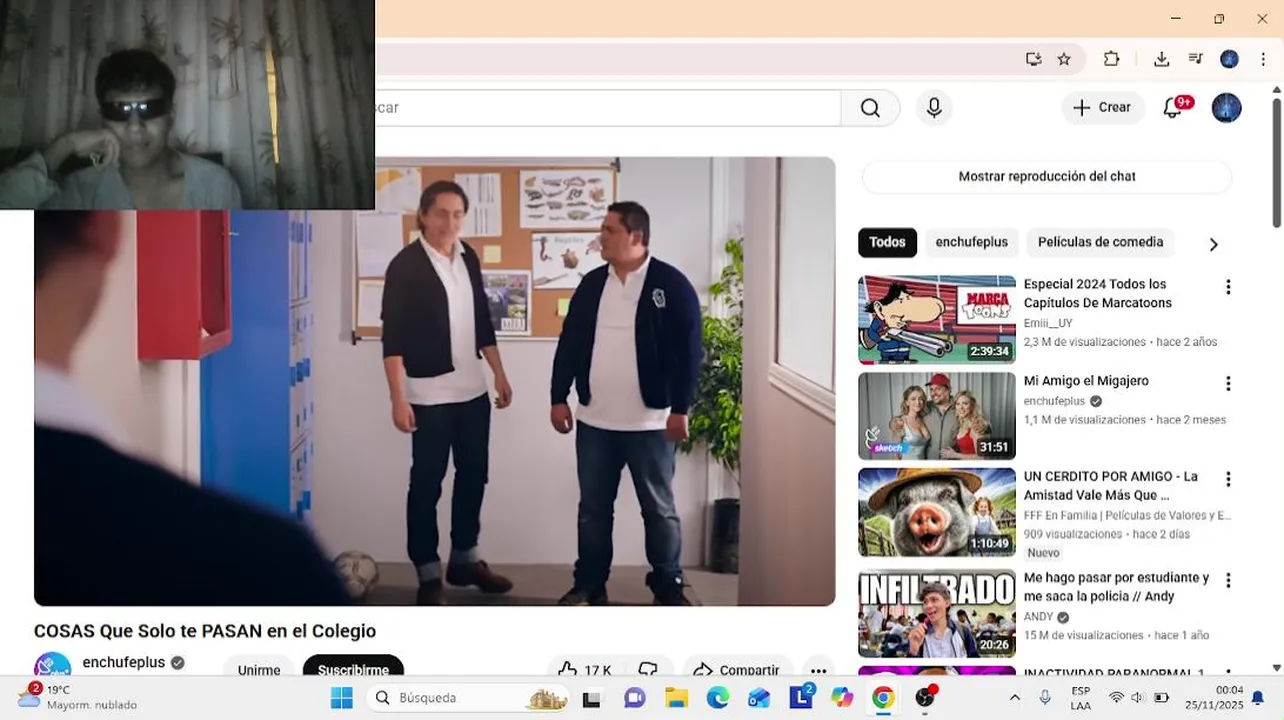Click Mostrar reproducción del chat
This screenshot has width=1284, height=720.
pos(1047,176)
